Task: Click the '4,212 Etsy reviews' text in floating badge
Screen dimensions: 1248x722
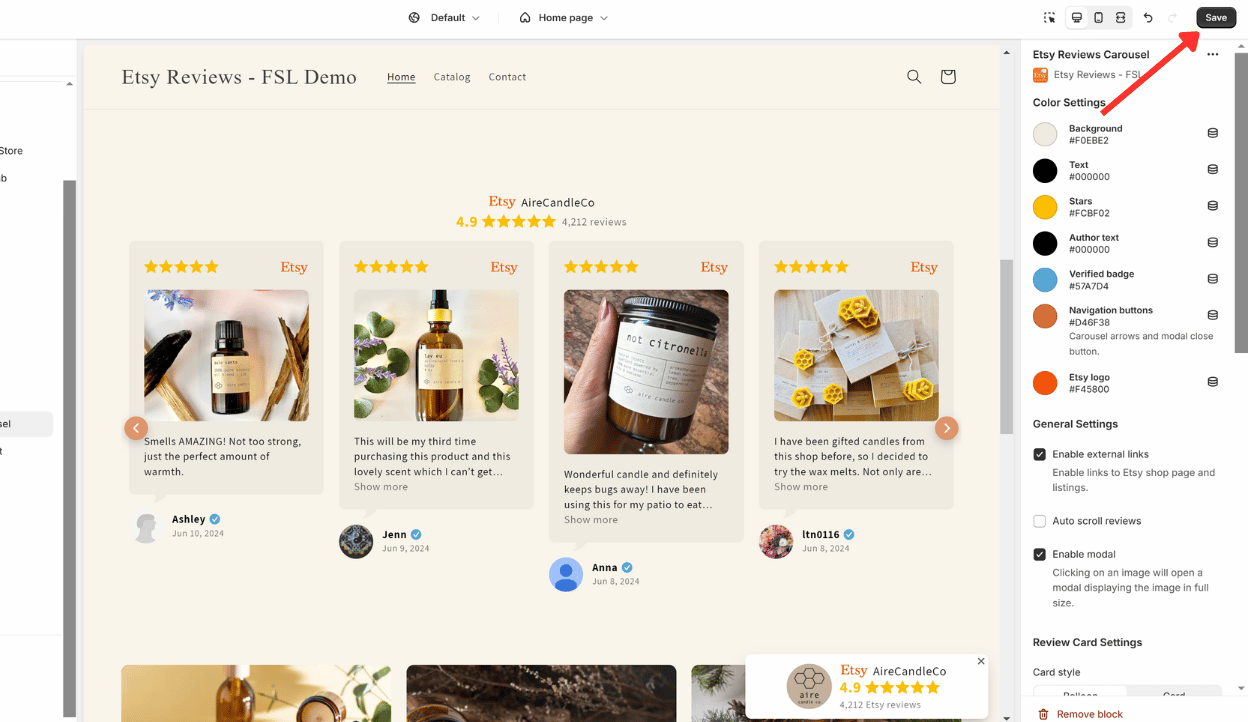Action: pyautogui.click(x=882, y=705)
